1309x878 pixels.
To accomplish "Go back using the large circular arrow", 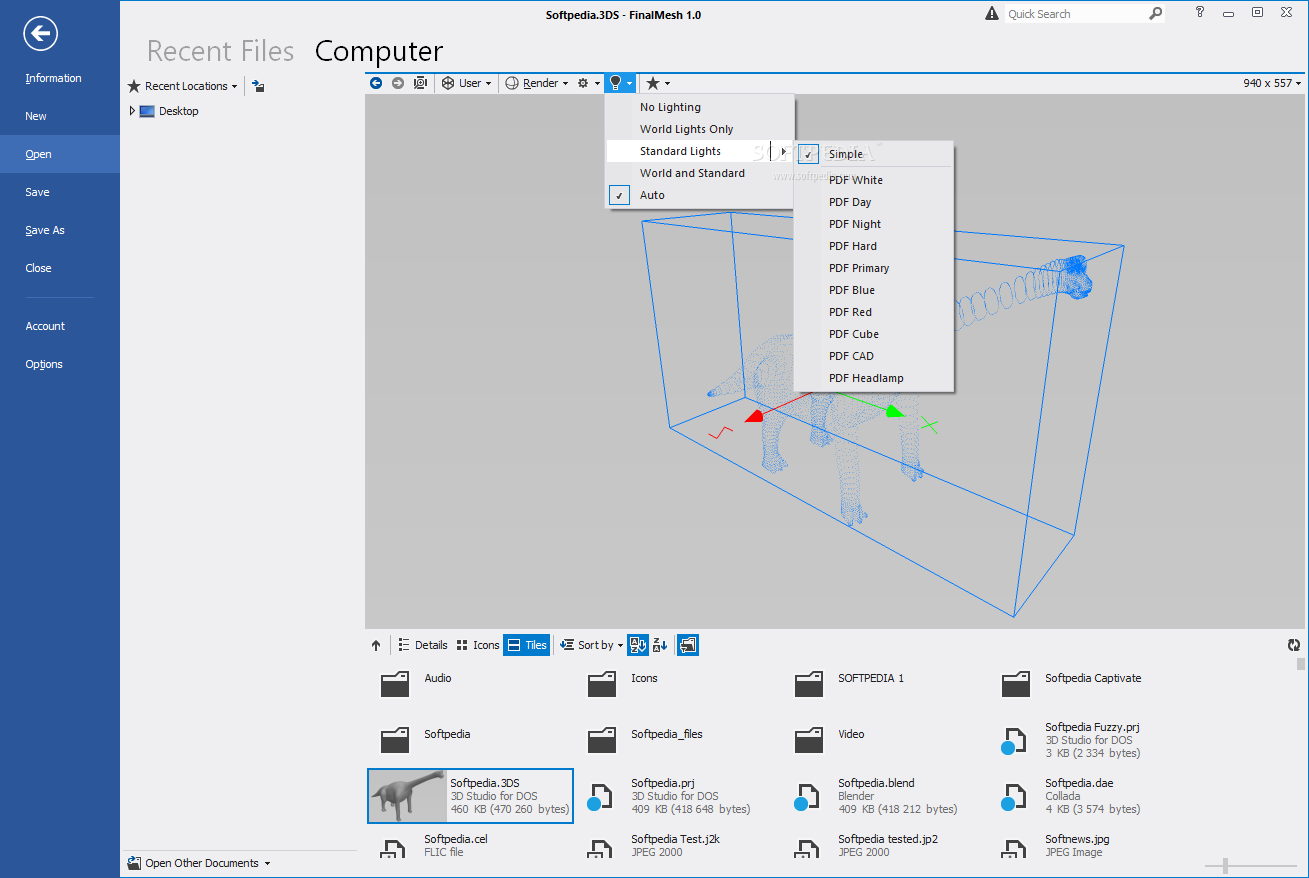I will point(41,34).
